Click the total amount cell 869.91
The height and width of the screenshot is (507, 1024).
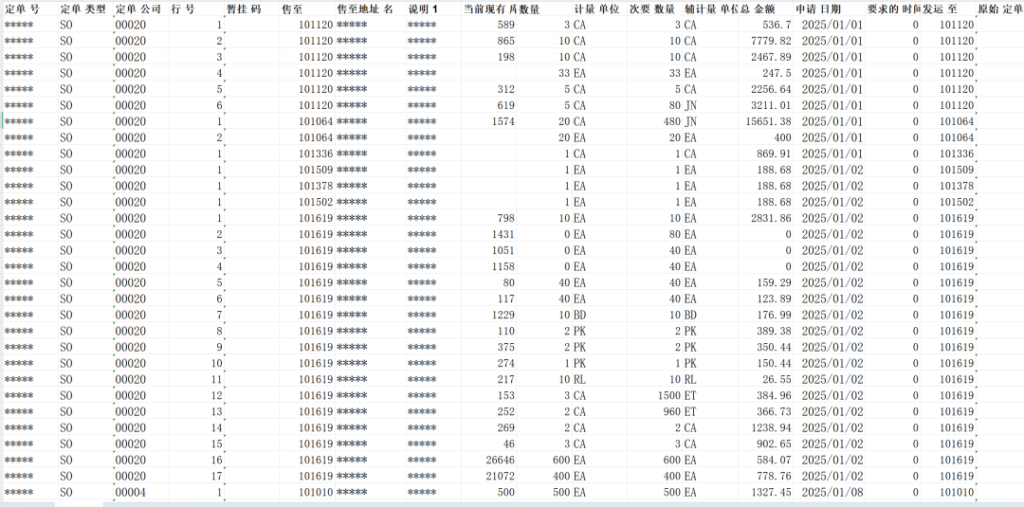pyautogui.click(x=775, y=154)
